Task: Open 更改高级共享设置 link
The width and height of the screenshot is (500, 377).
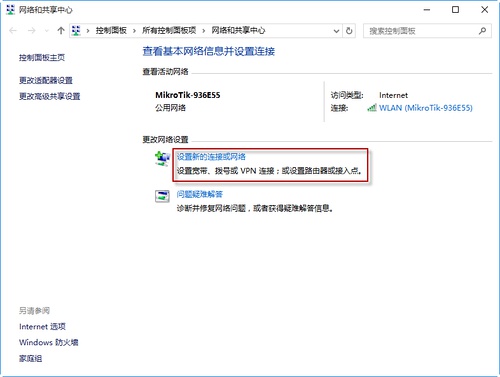Action: (x=50, y=96)
